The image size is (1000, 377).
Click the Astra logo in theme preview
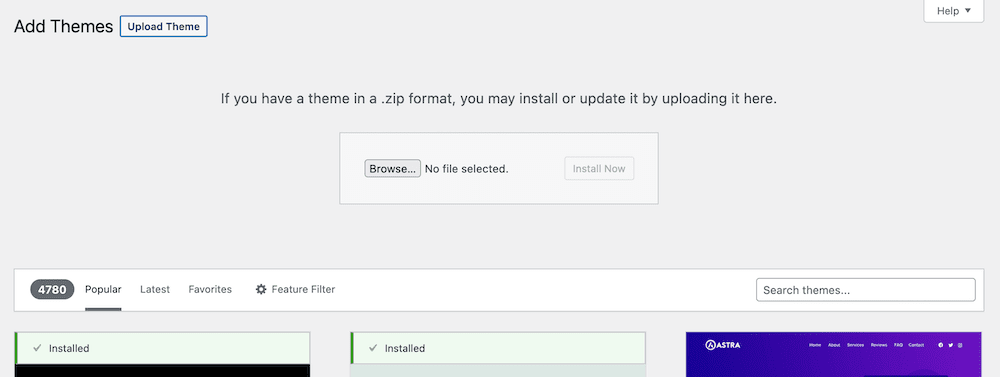click(723, 345)
